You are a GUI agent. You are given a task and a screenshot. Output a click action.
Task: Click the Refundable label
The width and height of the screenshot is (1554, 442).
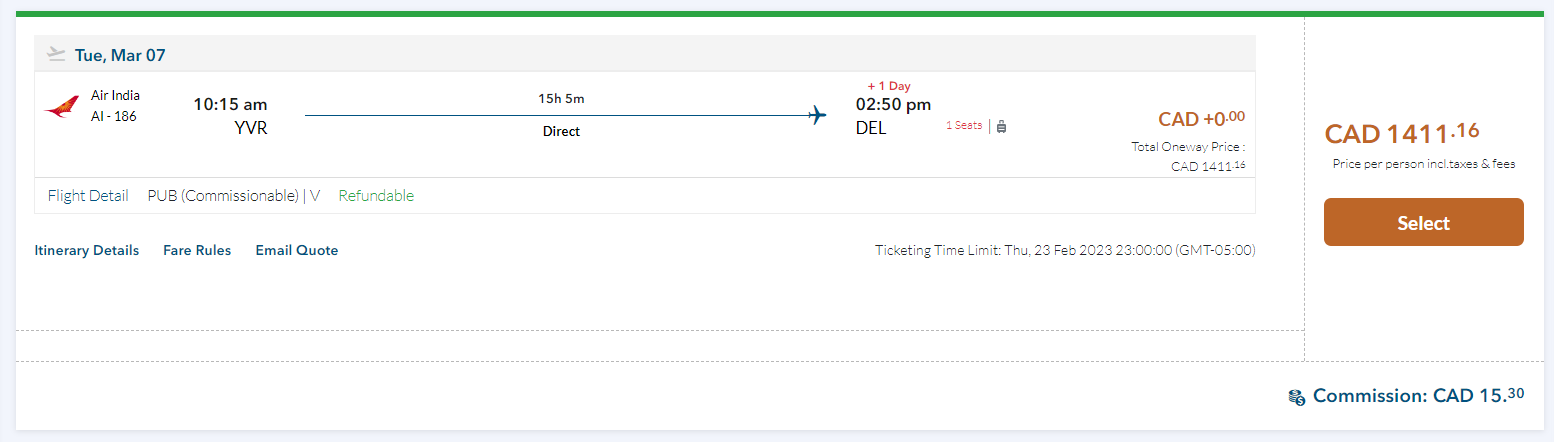pyautogui.click(x=376, y=196)
